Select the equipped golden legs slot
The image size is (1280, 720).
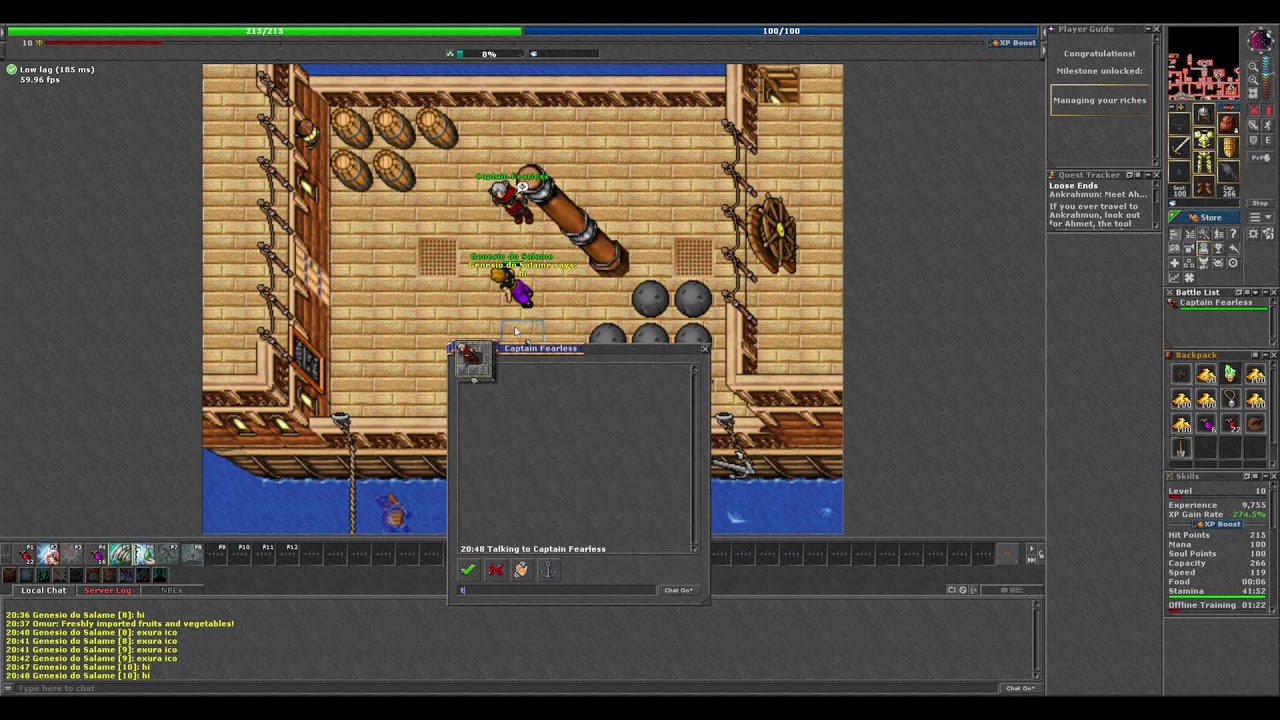(x=1204, y=164)
